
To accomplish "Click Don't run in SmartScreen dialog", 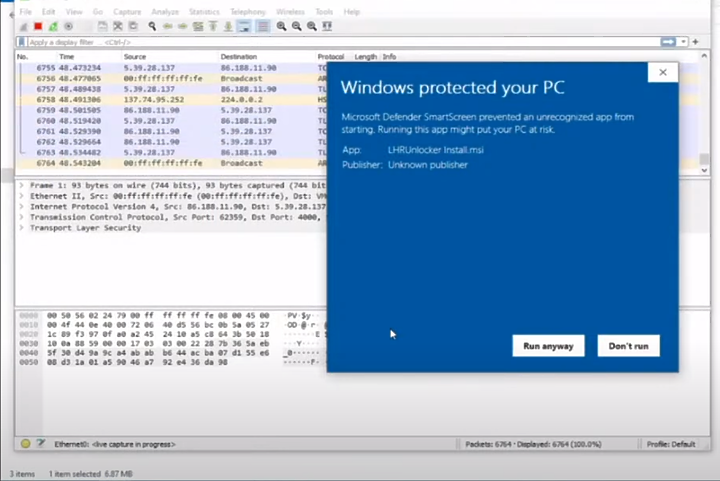I will 629,346.
